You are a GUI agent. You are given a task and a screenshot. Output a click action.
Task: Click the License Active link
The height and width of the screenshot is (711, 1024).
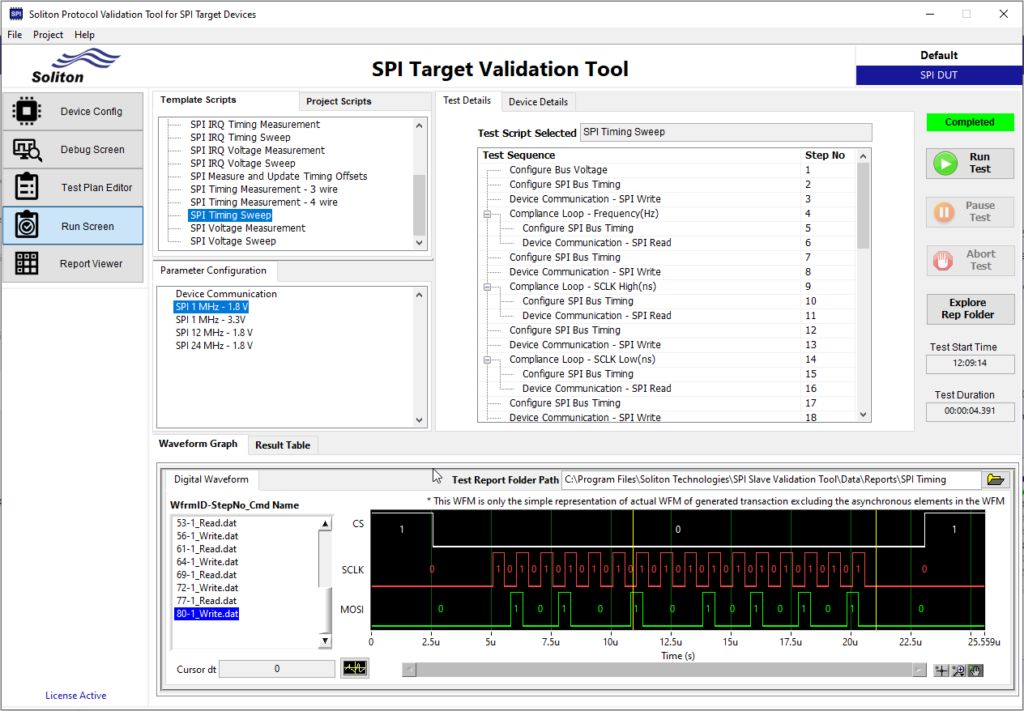tap(75, 695)
